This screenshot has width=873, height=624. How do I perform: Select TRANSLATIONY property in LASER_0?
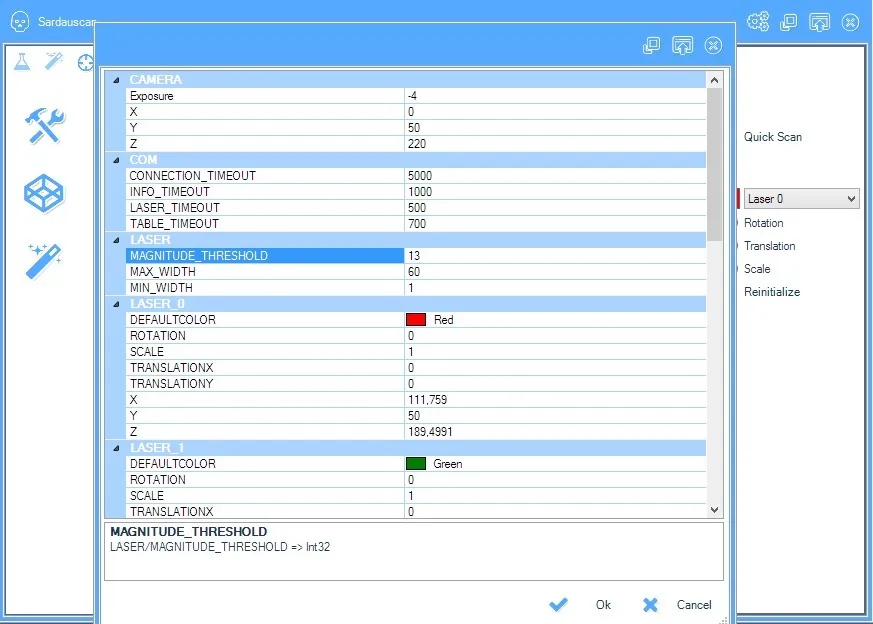pyautogui.click(x=265, y=384)
